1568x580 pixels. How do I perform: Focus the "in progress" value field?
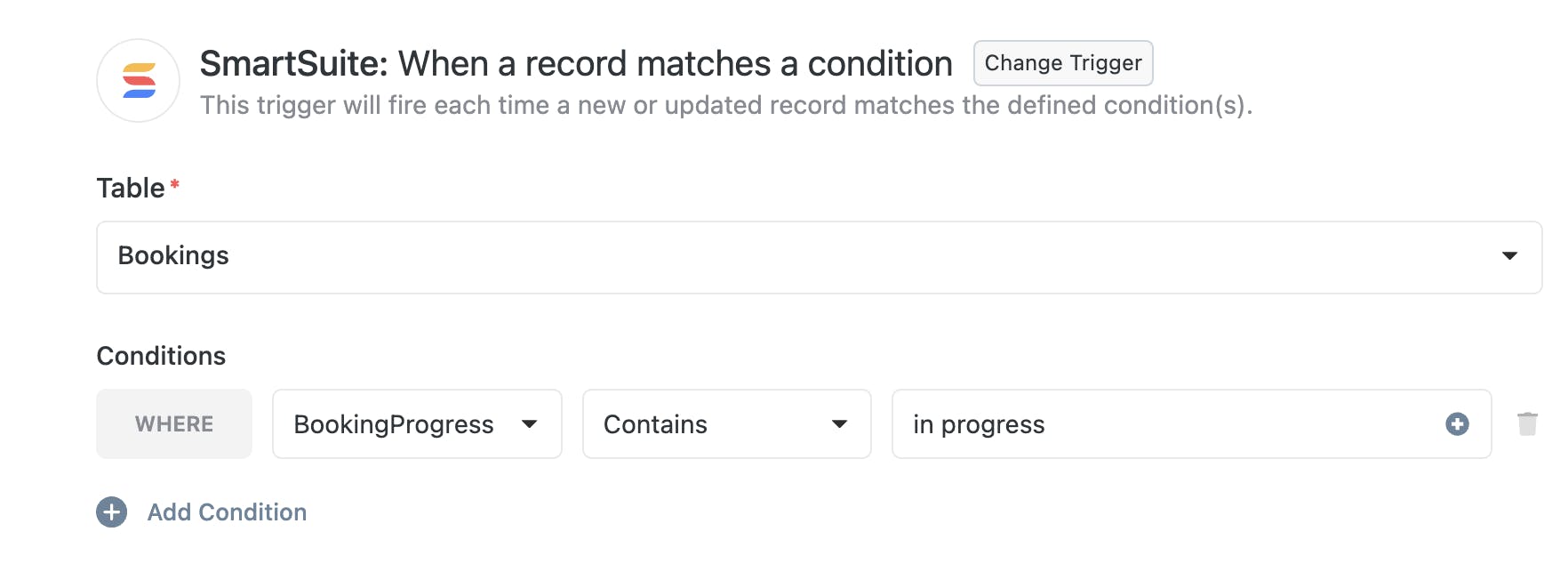[1156, 424]
